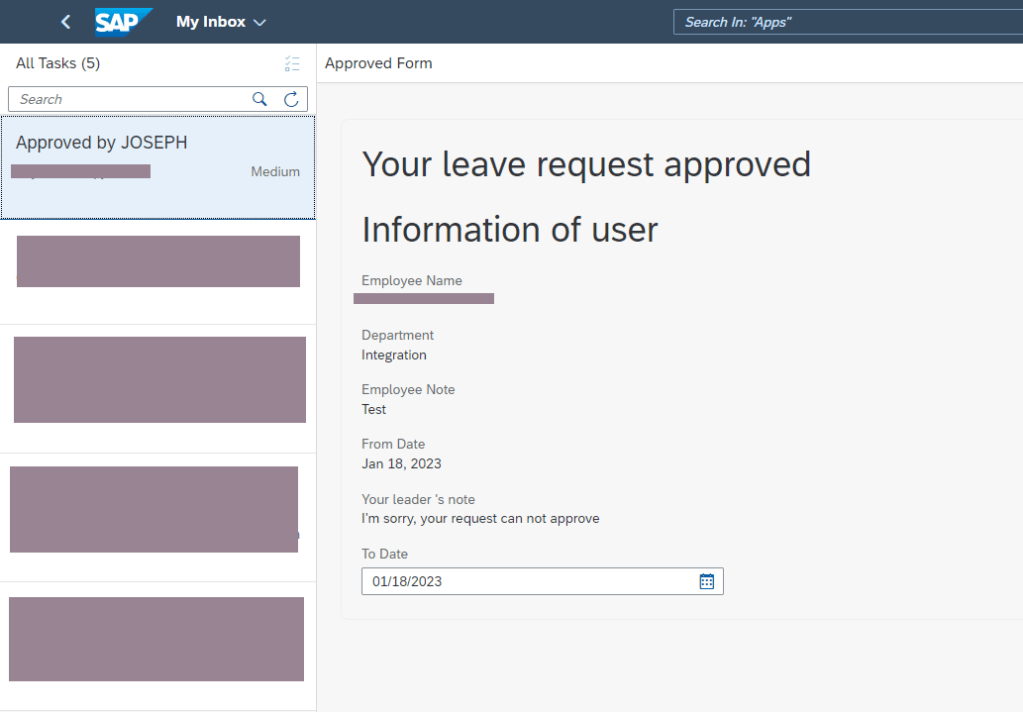Viewport: 1023px width, 712px height.
Task: Click the leader's note text
Action: 480,519
